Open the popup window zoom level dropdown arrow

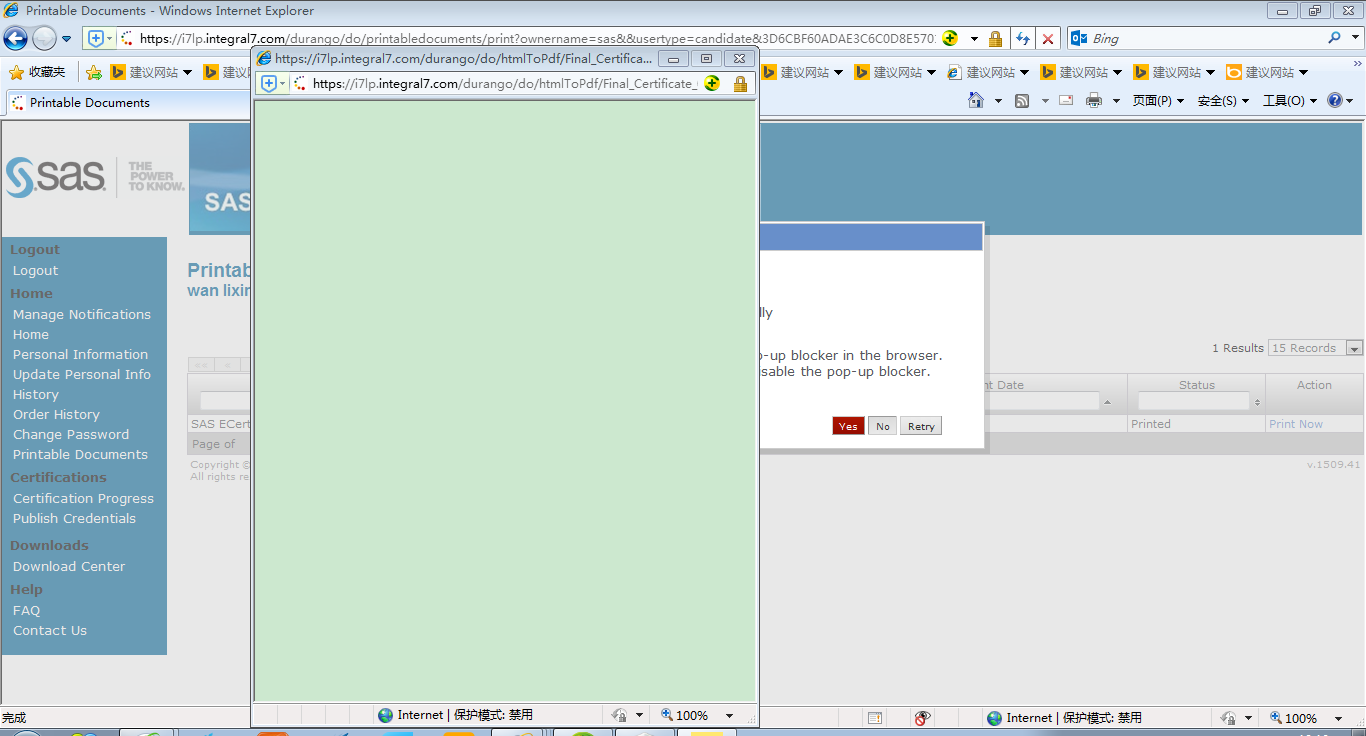coord(729,715)
